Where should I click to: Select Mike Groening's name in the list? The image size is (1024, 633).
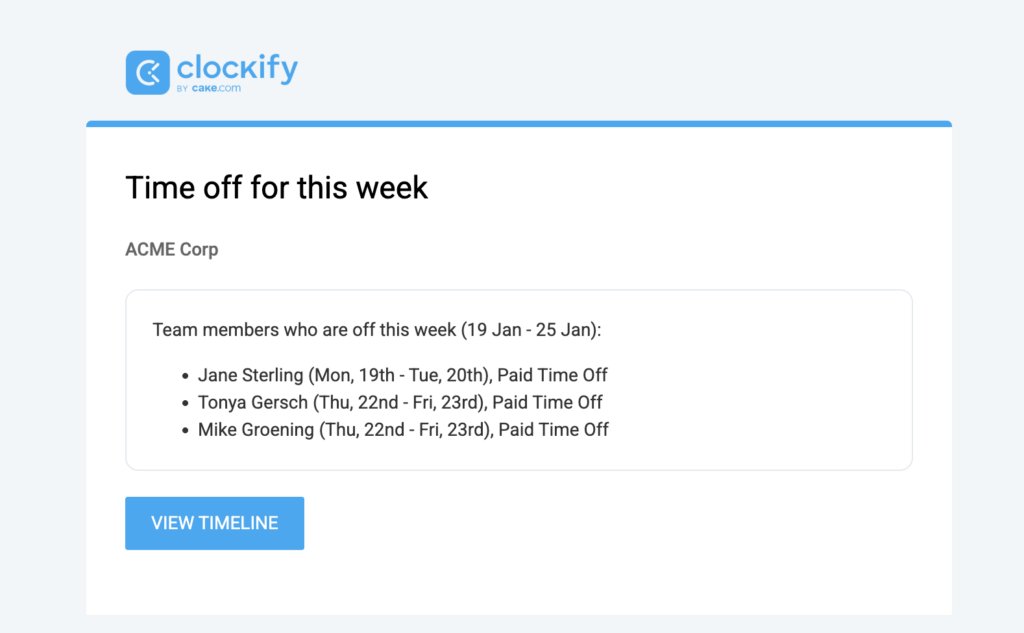255,429
